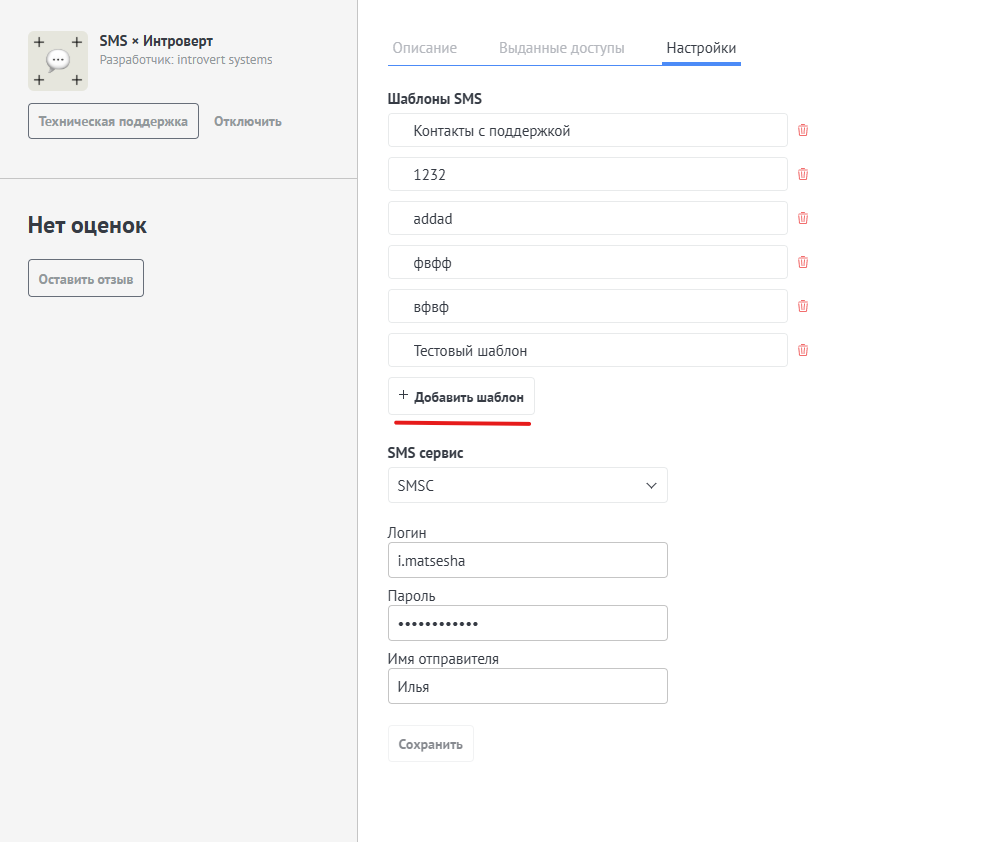Click the Отключить link
The height and width of the screenshot is (842, 1008).
[x=248, y=121]
